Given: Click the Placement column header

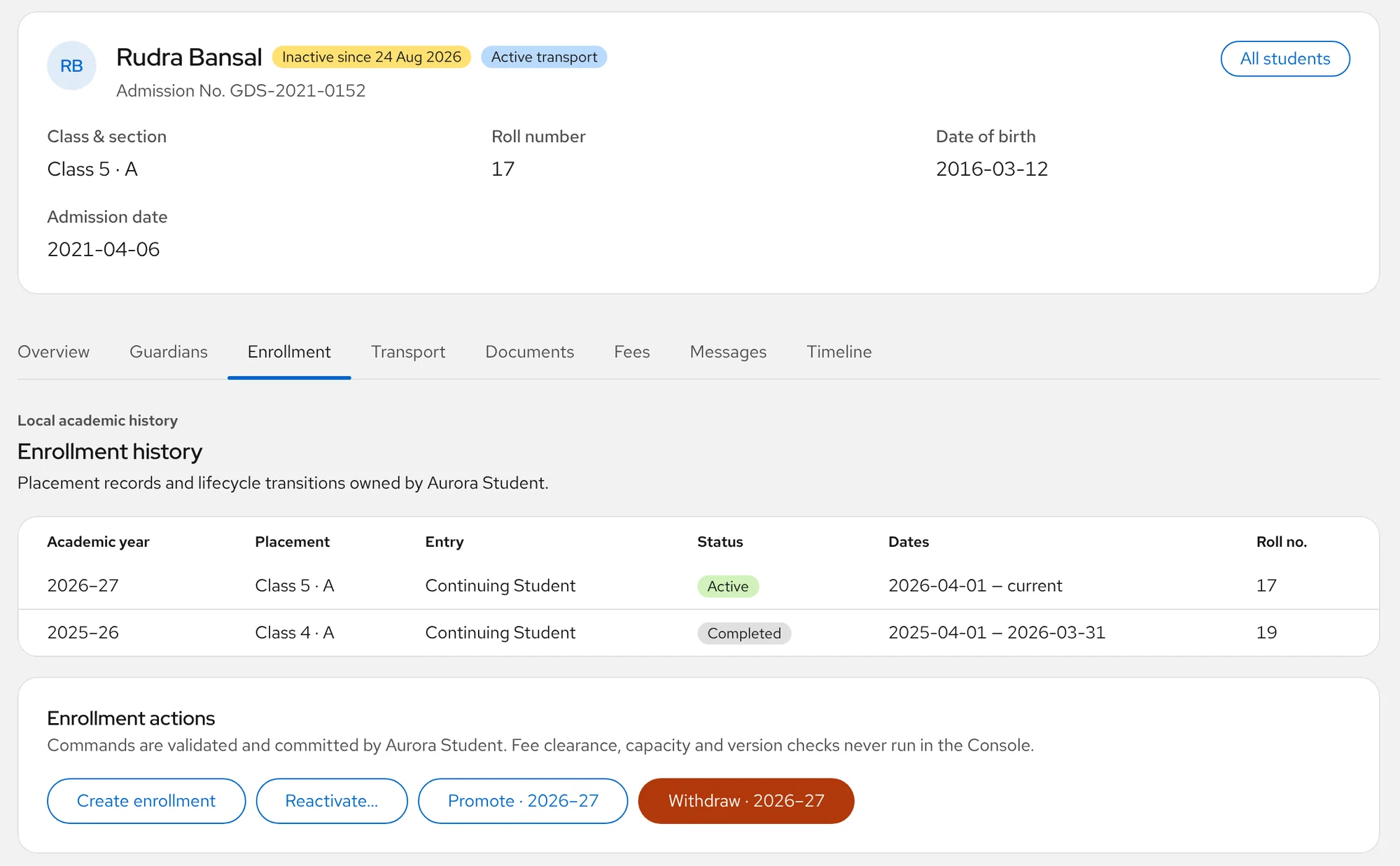Looking at the screenshot, I should pos(292,542).
